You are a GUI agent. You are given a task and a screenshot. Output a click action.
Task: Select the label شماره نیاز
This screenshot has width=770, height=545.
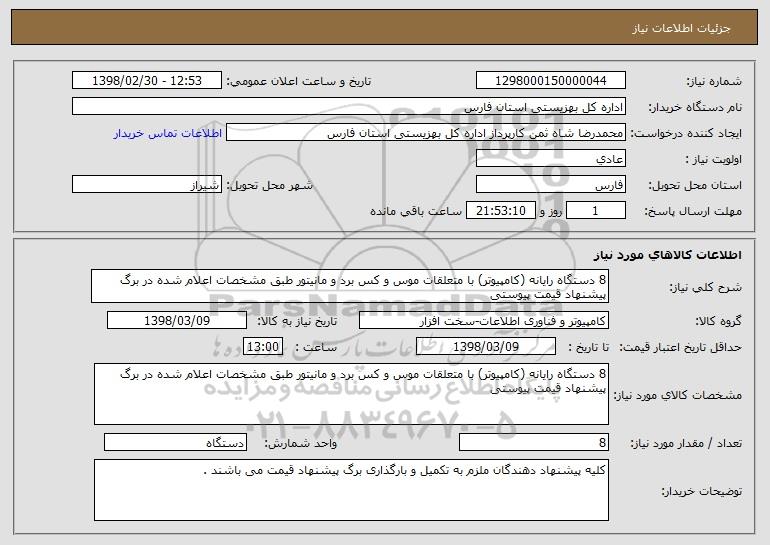click(x=714, y=82)
